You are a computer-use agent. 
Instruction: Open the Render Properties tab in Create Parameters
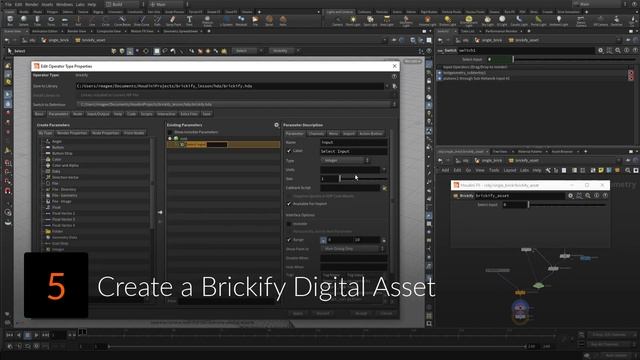pos(72,133)
